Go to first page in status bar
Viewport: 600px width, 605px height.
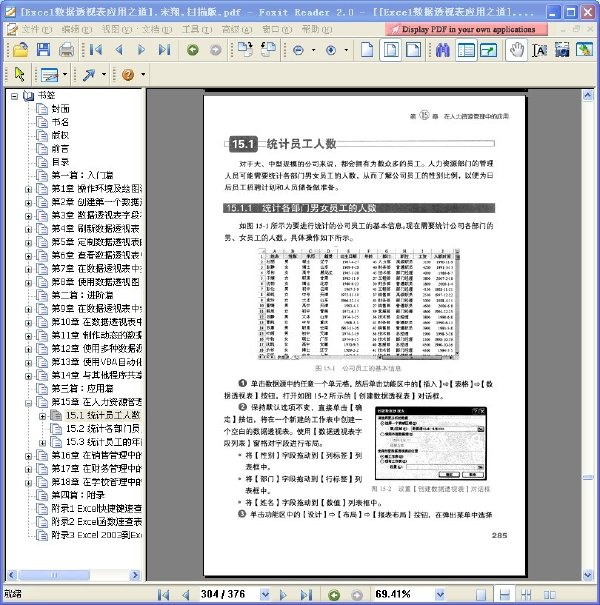(163, 594)
